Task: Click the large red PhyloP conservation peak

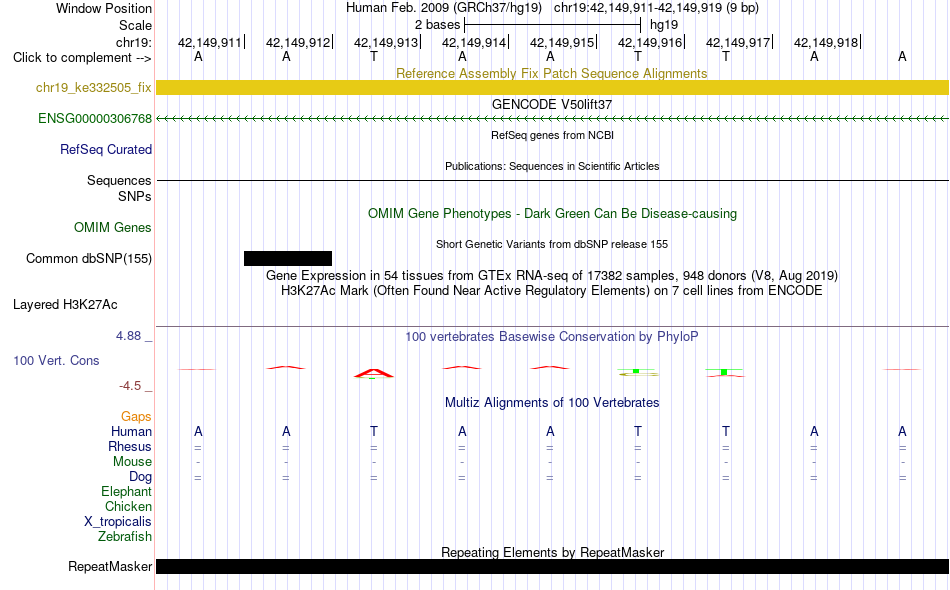Action: pos(374,374)
